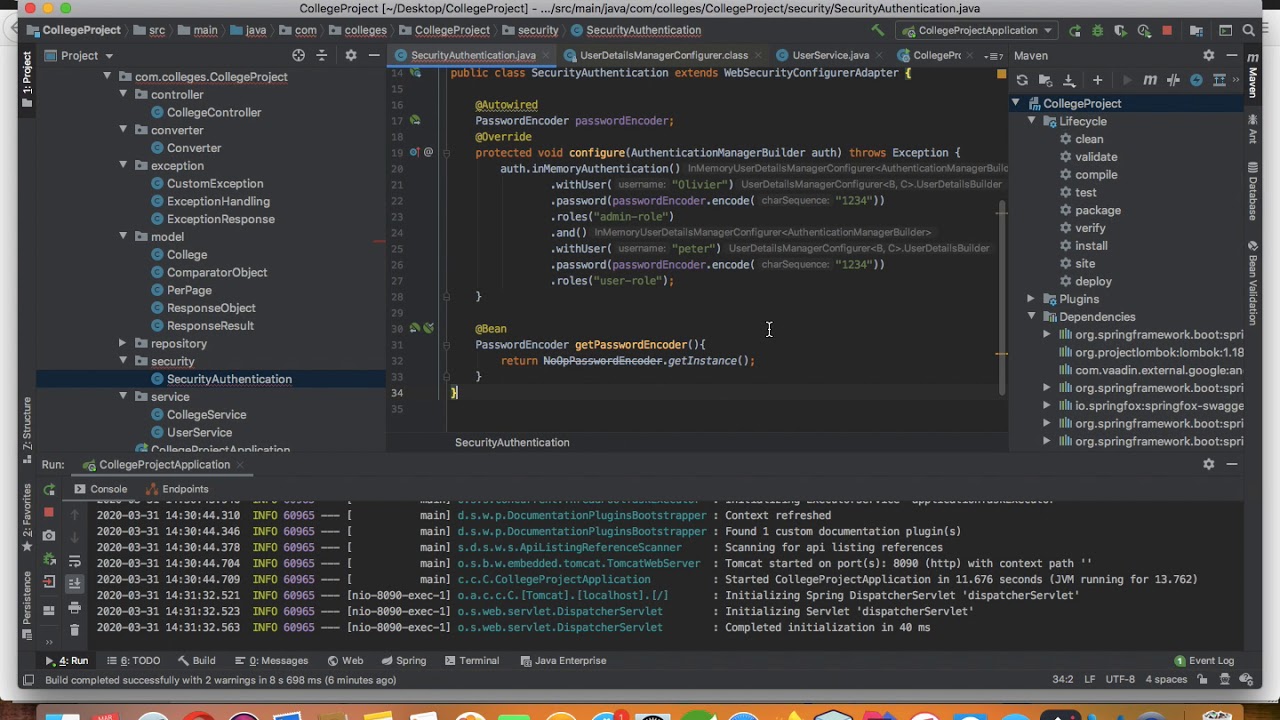Image resolution: width=1280 pixels, height=720 pixels.
Task: Click the Build project hammer icon
Action: click(877, 31)
